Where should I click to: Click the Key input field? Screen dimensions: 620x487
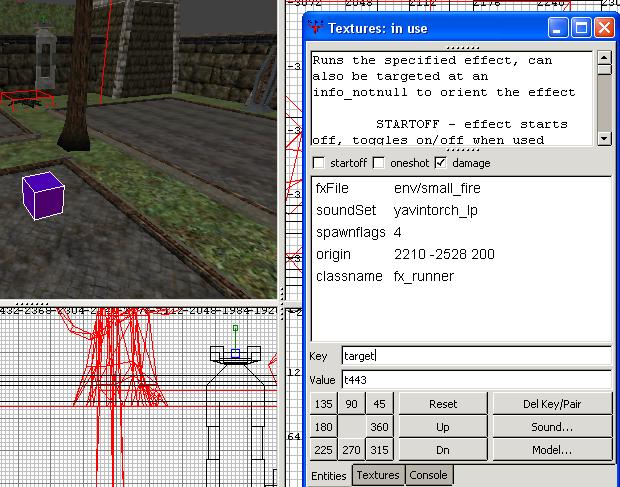[x=476, y=356]
